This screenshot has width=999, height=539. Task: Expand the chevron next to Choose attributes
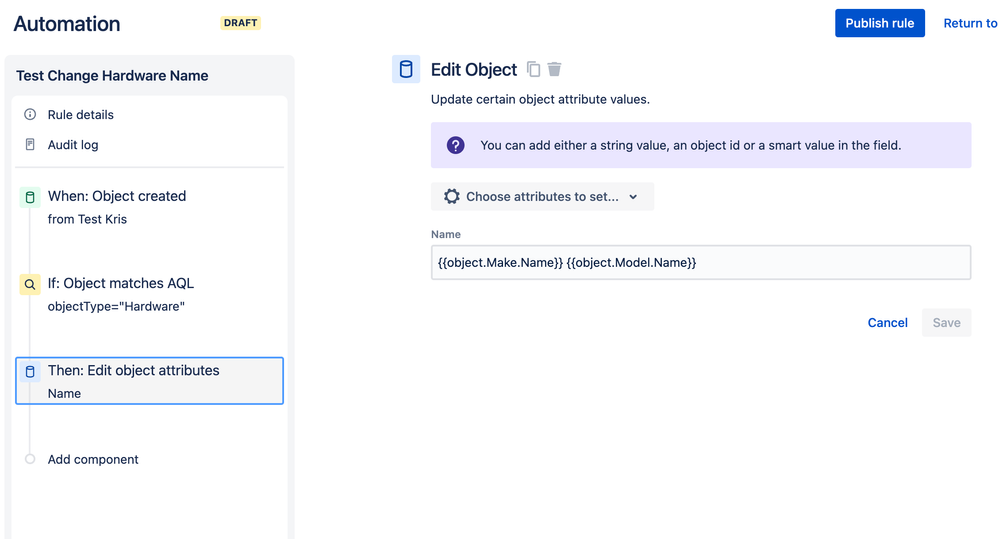click(633, 197)
